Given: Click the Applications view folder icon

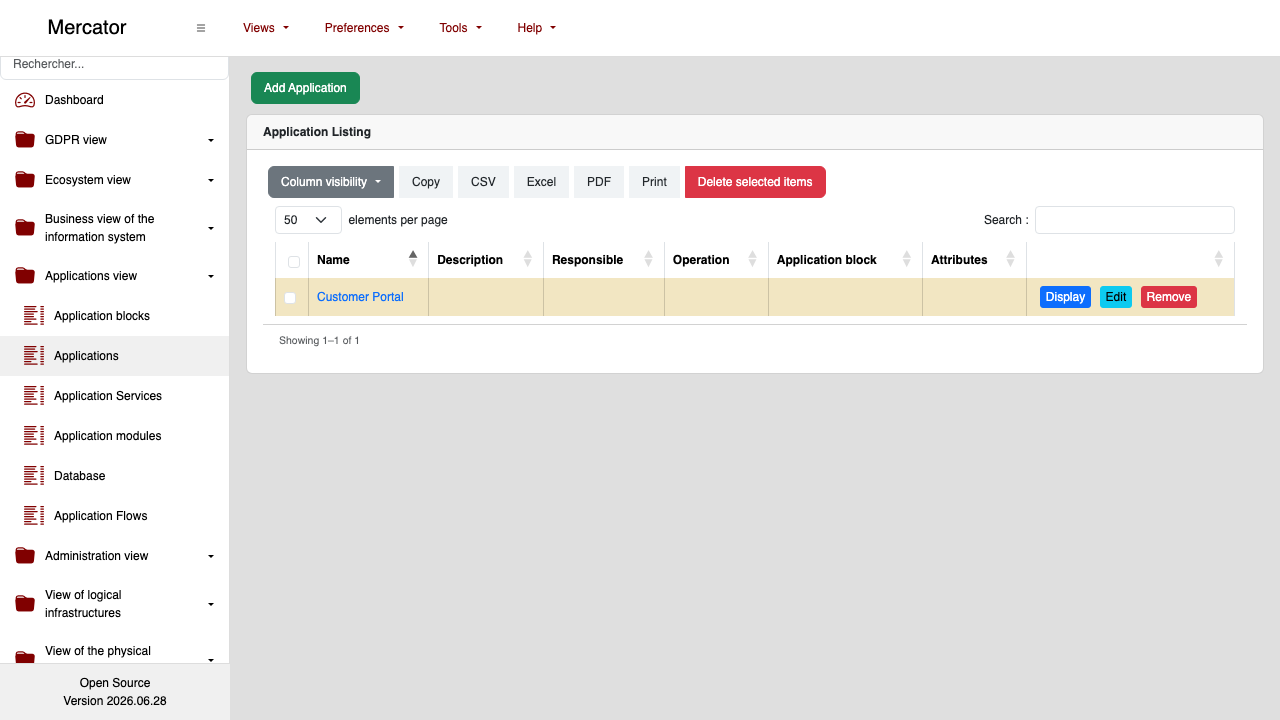Looking at the screenshot, I should pos(25,276).
